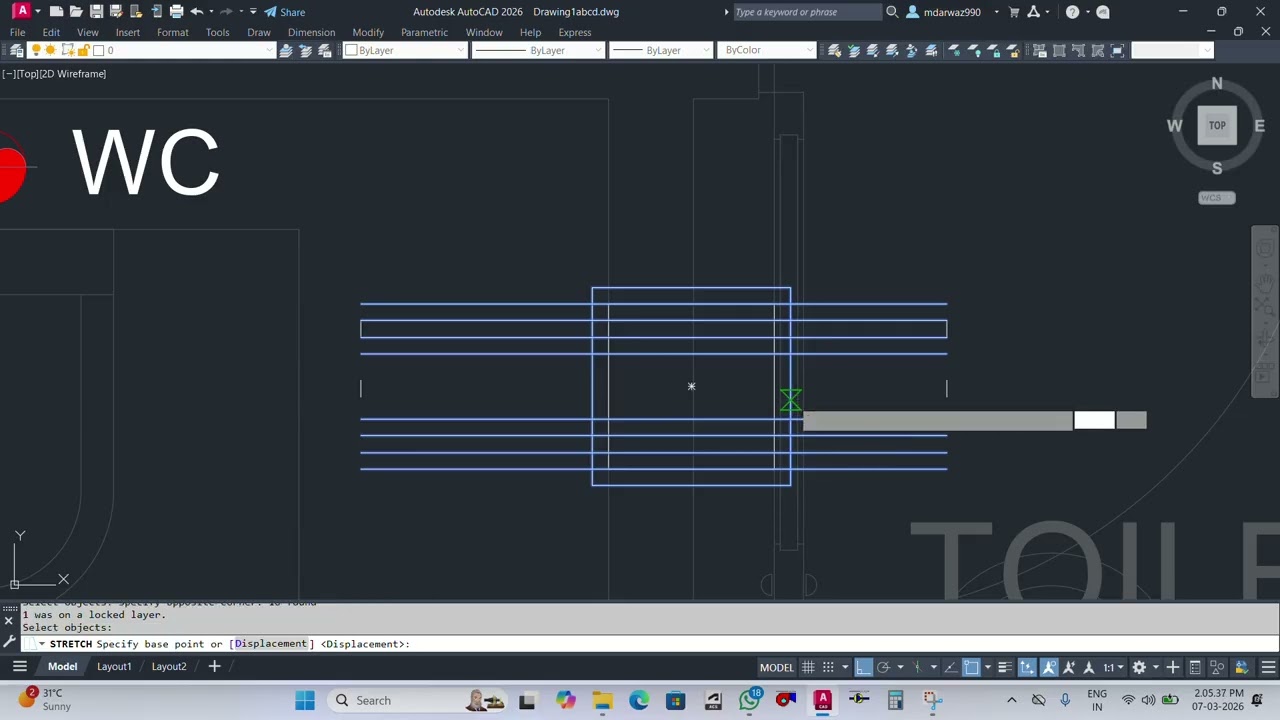Open the mdarwaz990 account dropdown

pyautogui.click(x=996, y=12)
